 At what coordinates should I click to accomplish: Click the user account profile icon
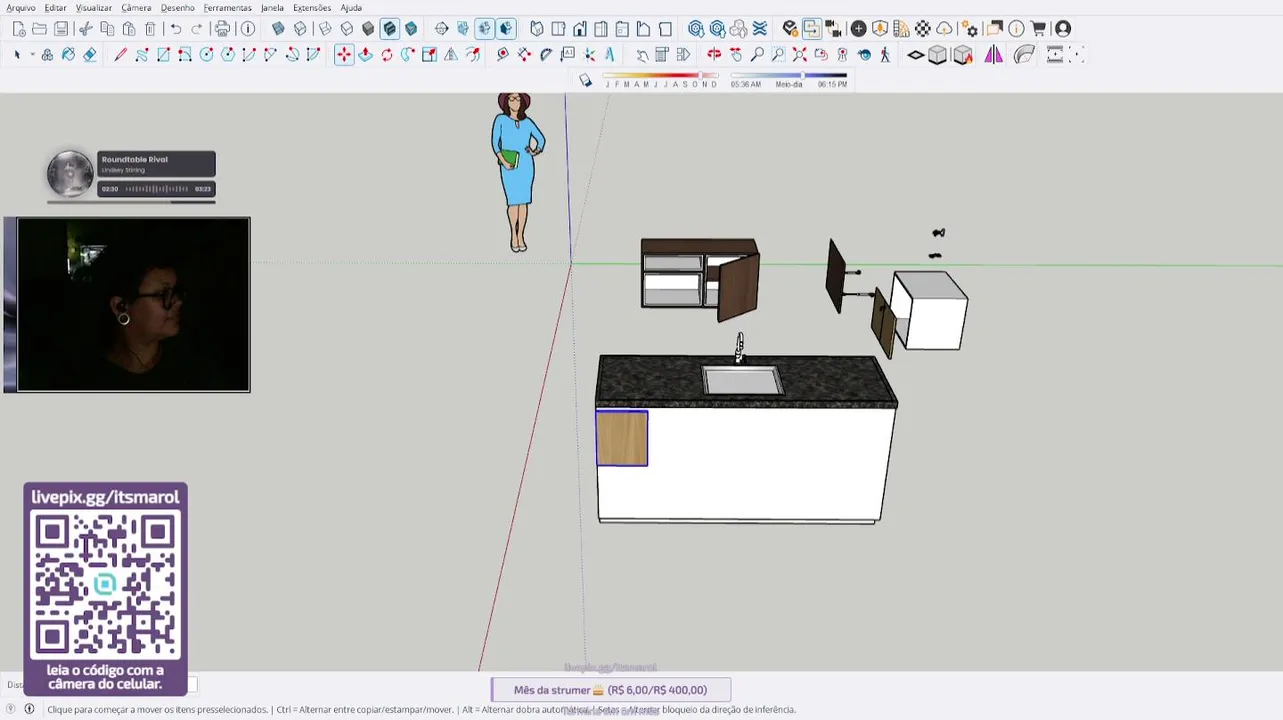tap(1063, 29)
